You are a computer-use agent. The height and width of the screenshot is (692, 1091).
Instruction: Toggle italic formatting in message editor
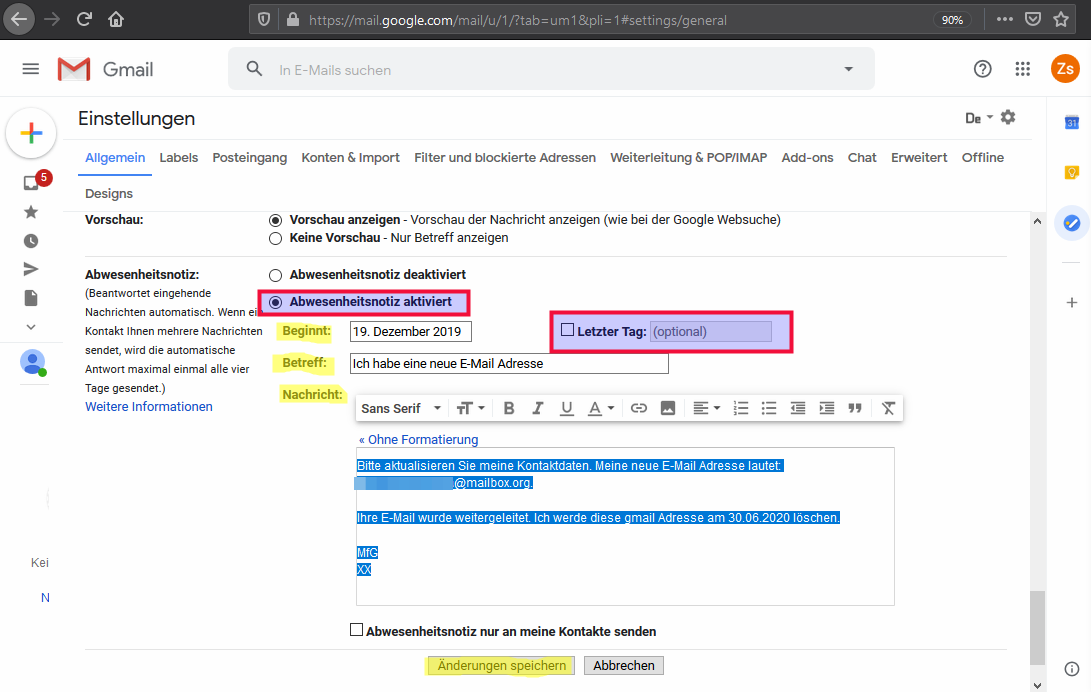click(x=537, y=408)
